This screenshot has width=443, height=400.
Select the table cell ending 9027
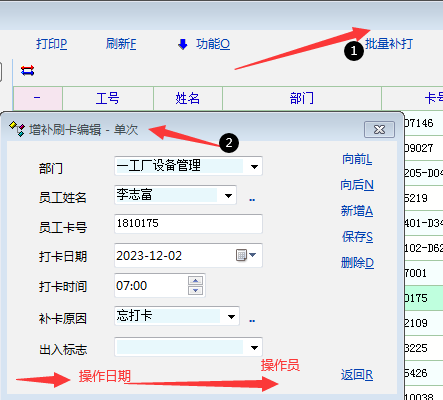coord(424,148)
